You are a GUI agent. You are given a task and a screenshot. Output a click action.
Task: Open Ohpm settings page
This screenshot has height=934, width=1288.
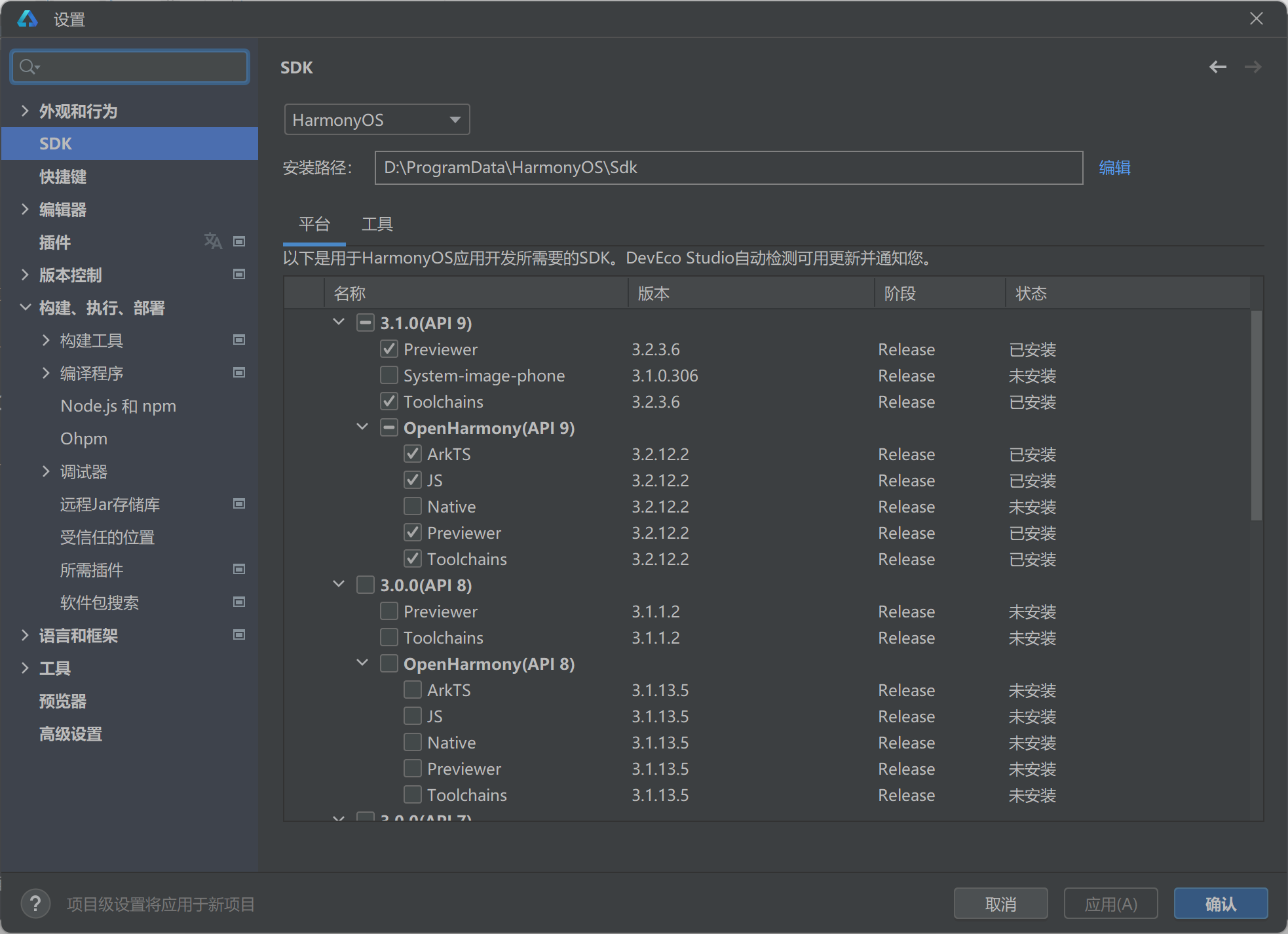pyautogui.click(x=84, y=438)
